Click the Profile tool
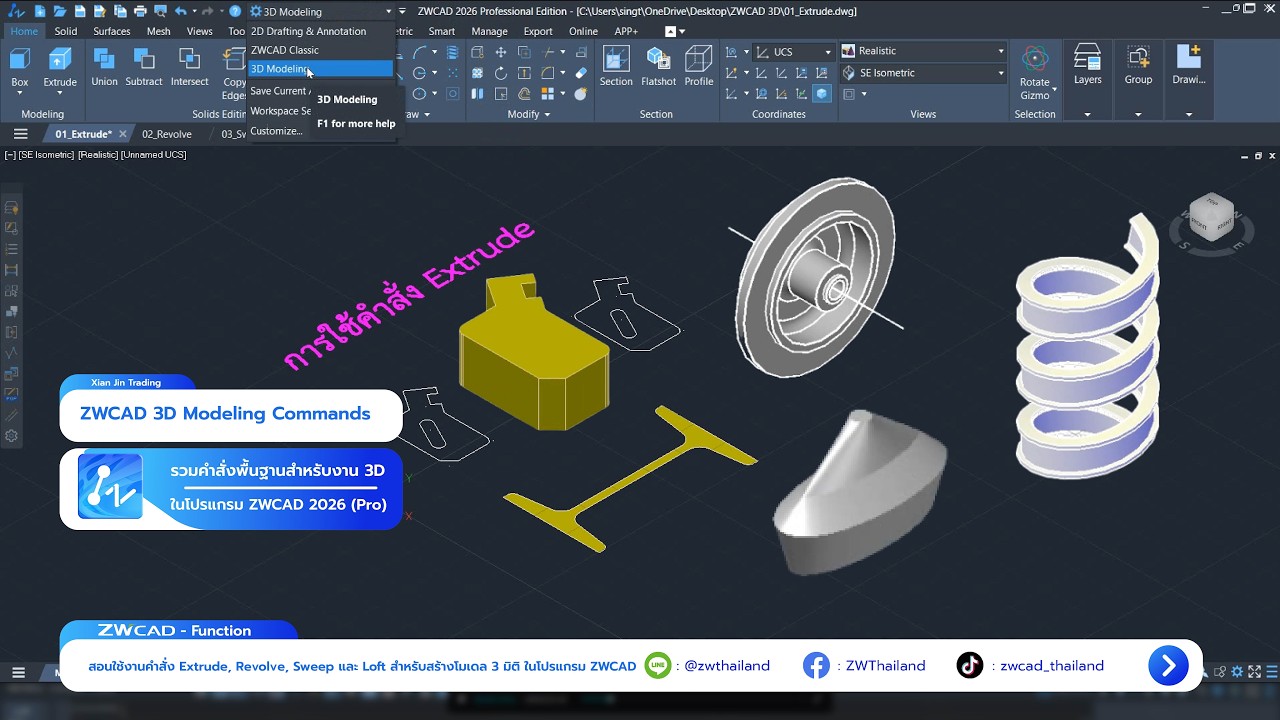The image size is (1280, 720). 699,66
